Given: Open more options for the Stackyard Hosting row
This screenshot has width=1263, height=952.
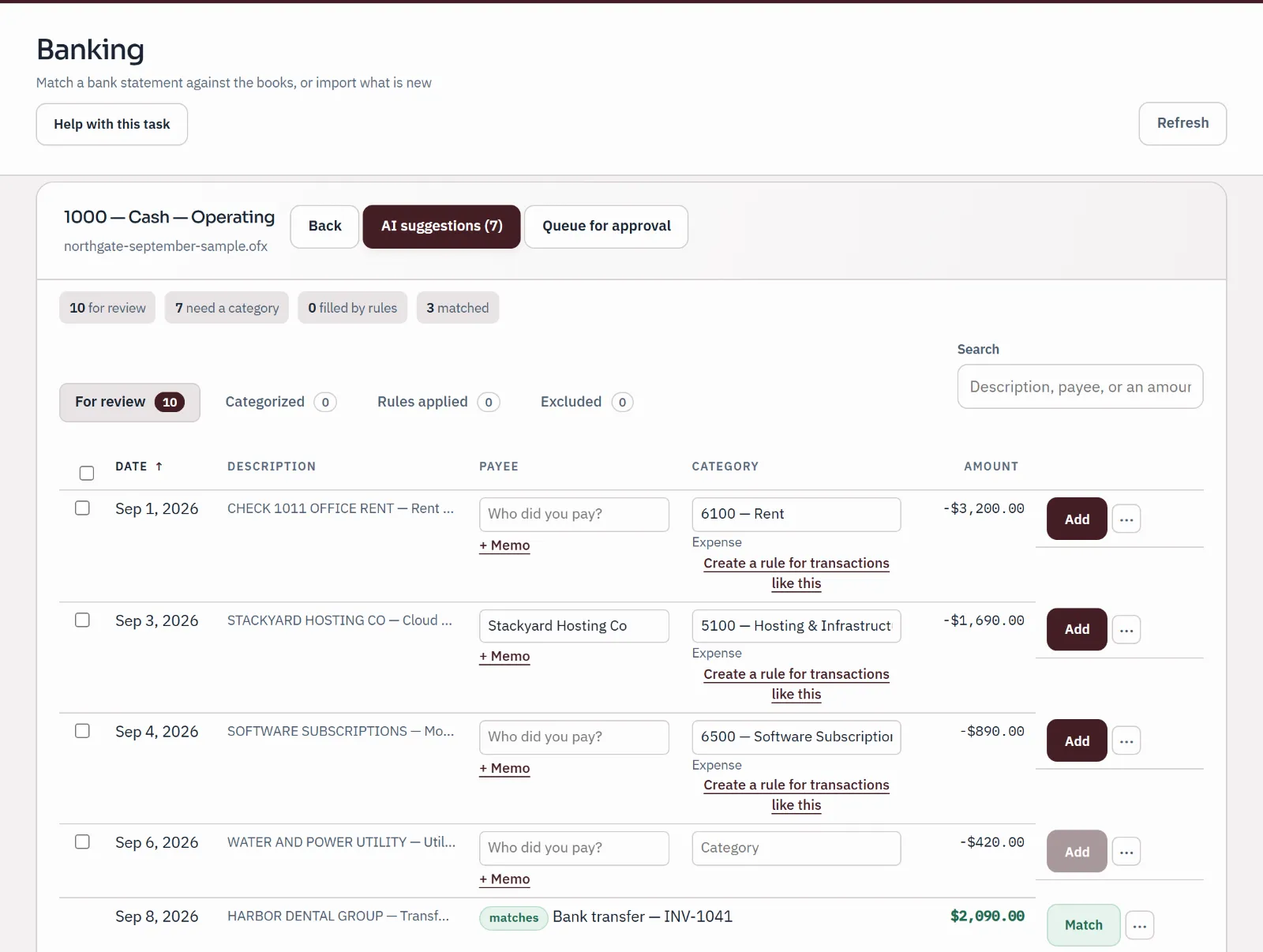Looking at the screenshot, I should tap(1126, 630).
